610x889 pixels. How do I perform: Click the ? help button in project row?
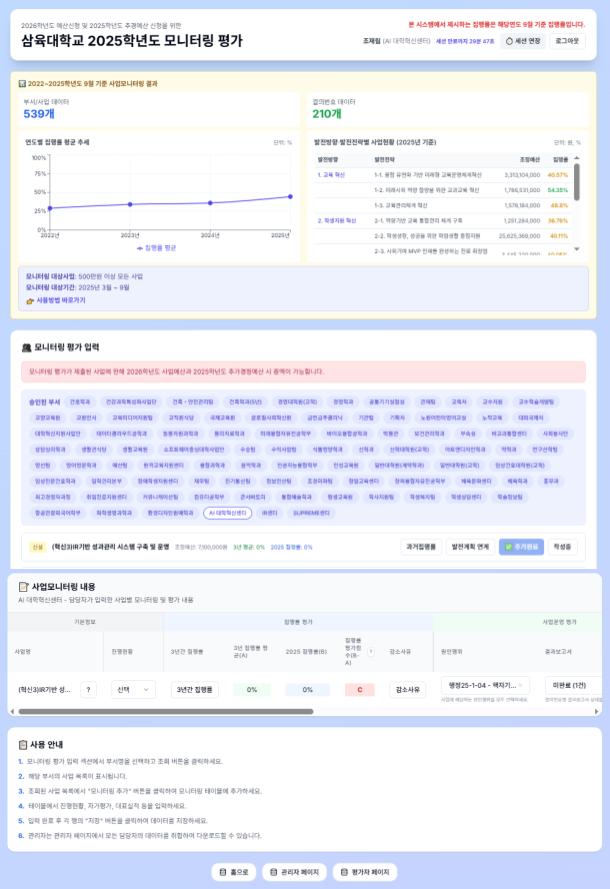88,689
